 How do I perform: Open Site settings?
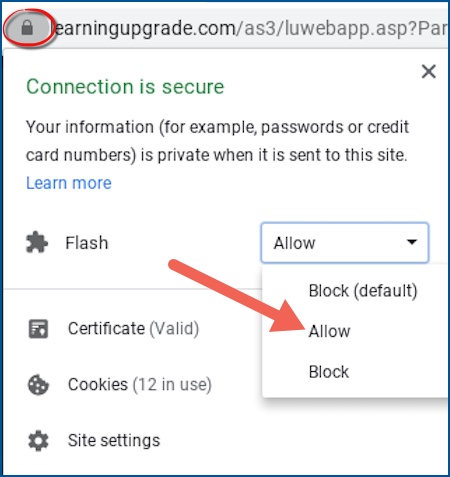coord(114,440)
